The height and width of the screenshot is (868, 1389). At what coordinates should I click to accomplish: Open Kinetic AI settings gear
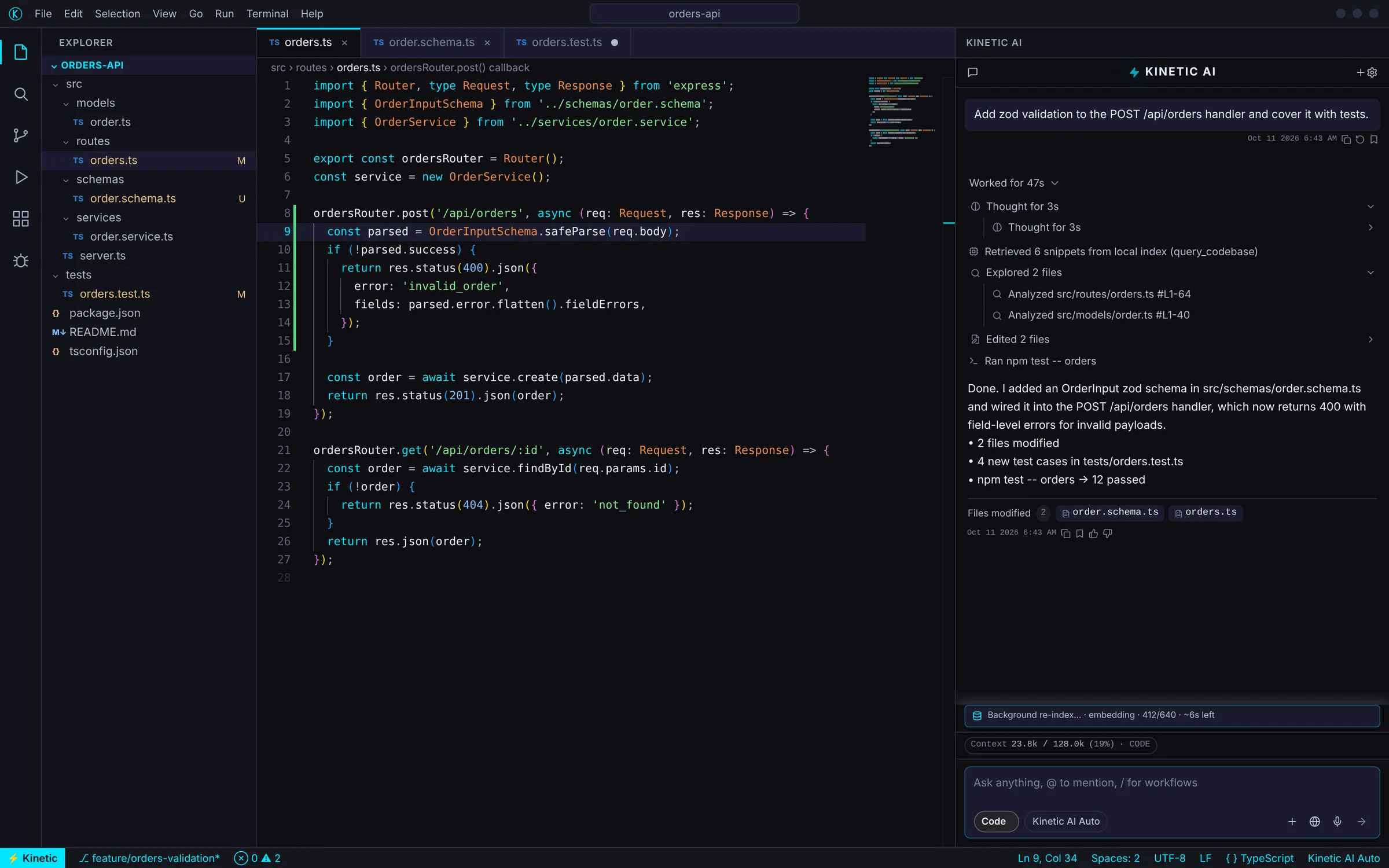tap(1372, 72)
